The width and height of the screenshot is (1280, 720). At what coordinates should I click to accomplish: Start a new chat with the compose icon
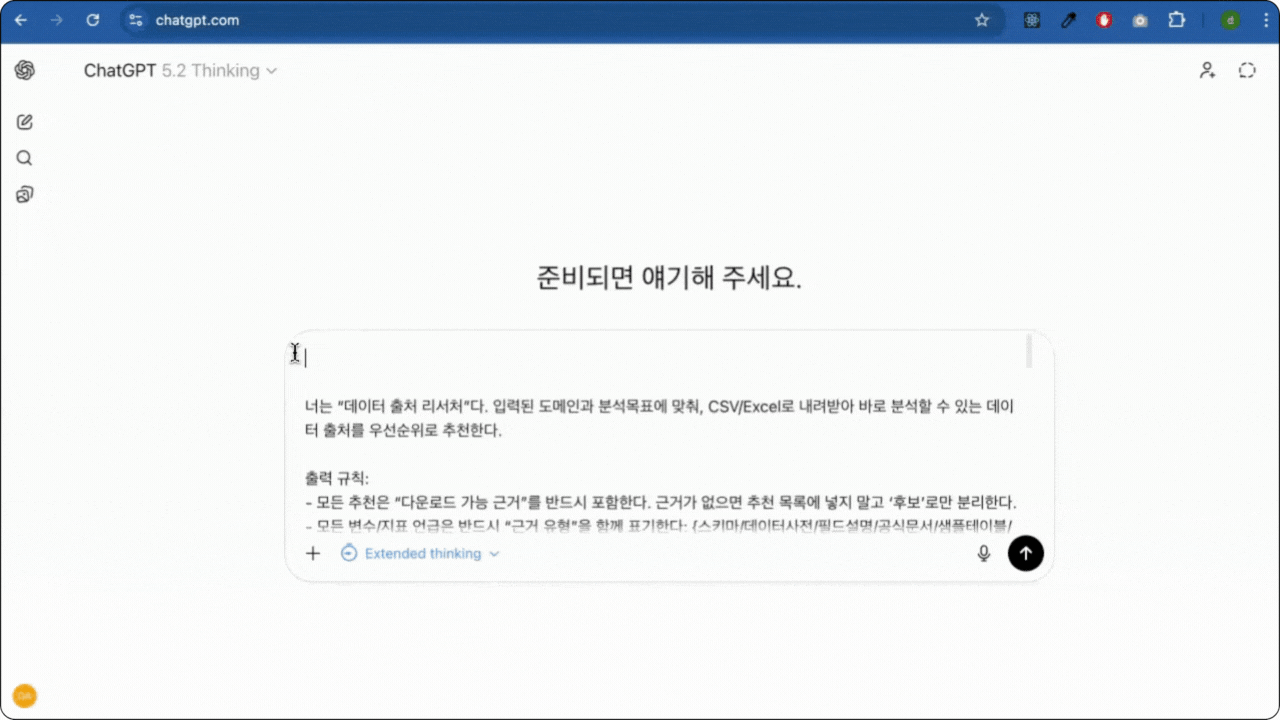click(25, 122)
